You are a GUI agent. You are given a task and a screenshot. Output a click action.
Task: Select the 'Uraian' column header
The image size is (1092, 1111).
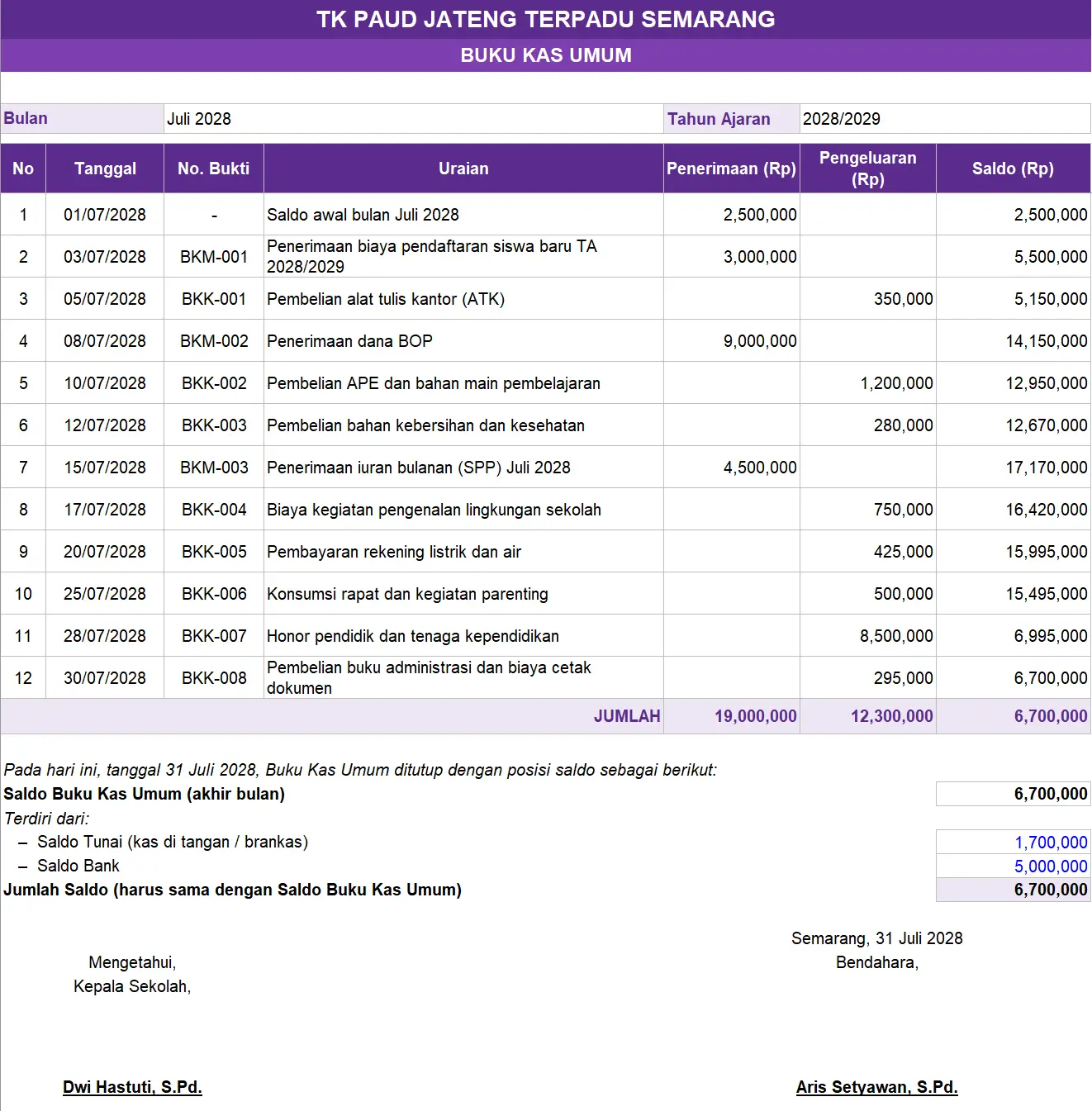463,169
